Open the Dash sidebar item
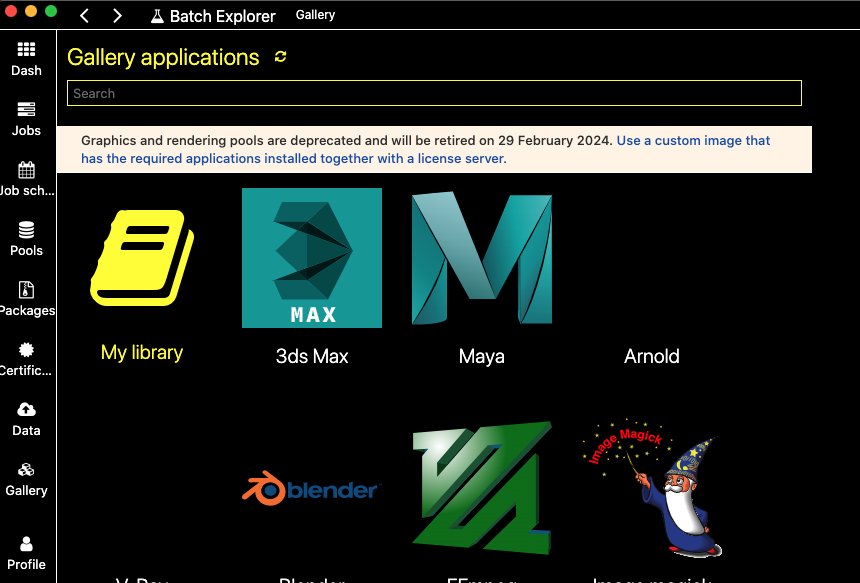 click(26, 59)
